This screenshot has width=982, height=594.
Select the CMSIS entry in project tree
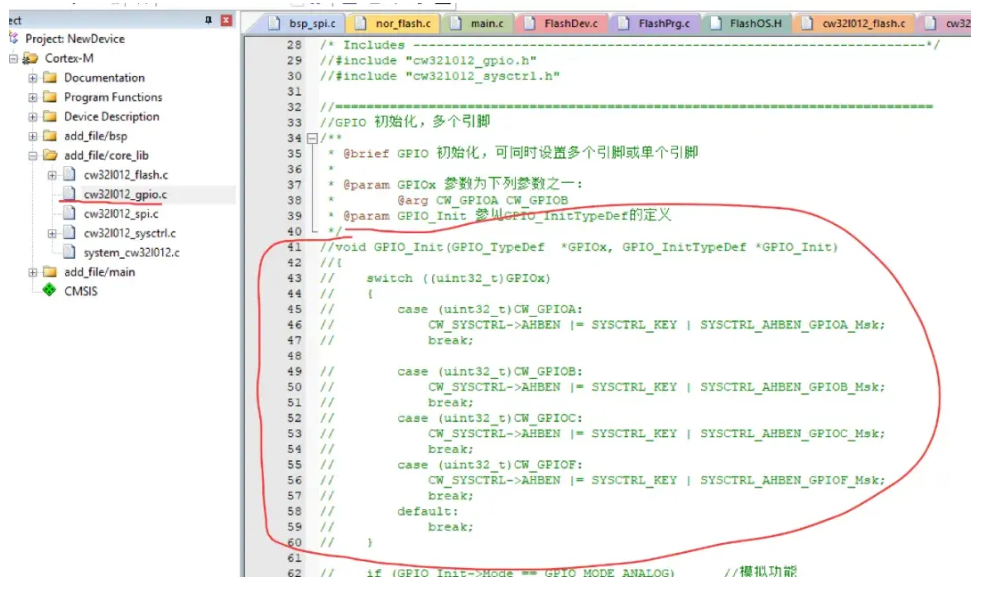[x=81, y=291]
